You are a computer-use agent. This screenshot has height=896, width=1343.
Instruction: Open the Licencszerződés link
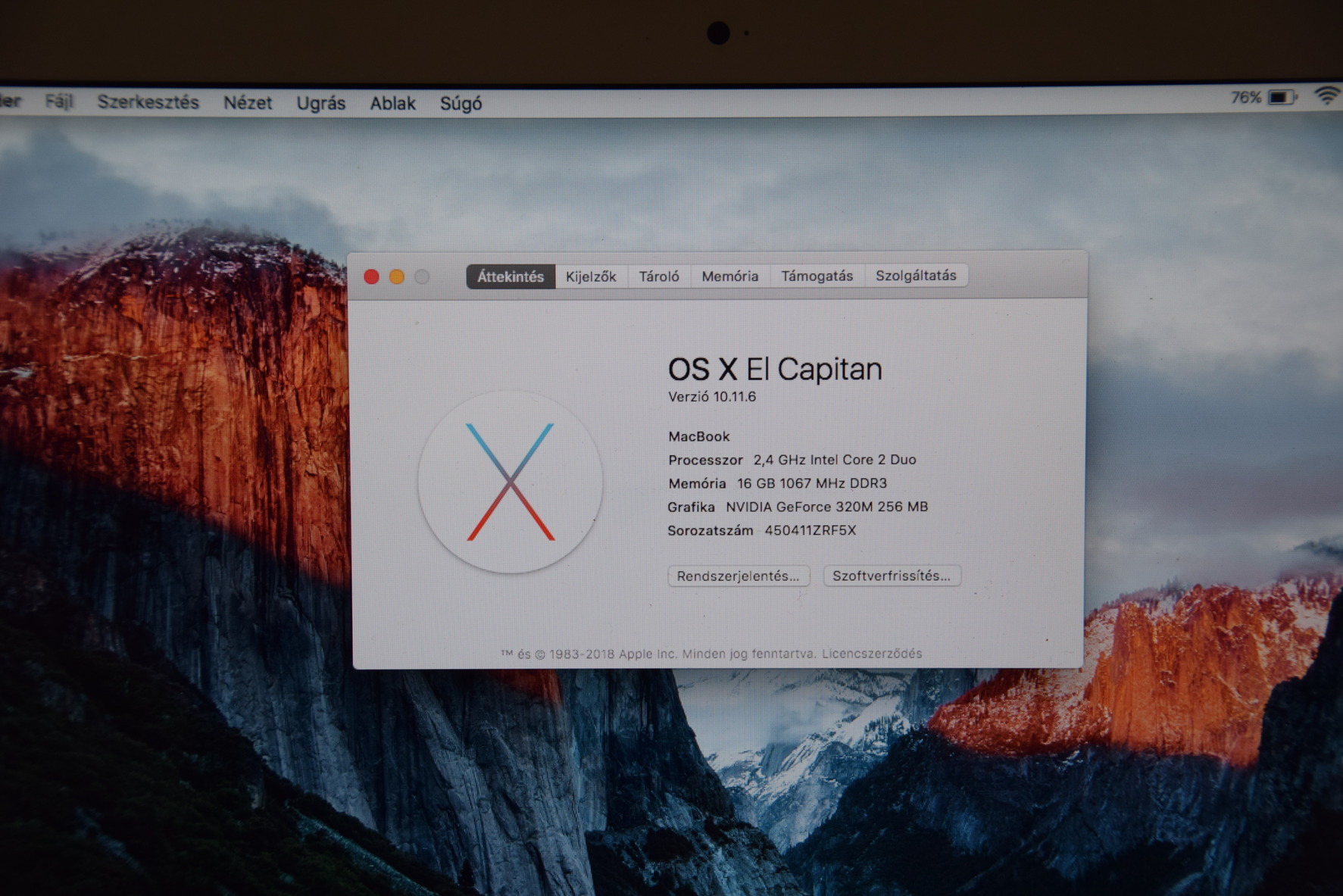pyautogui.click(x=872, y=654)
